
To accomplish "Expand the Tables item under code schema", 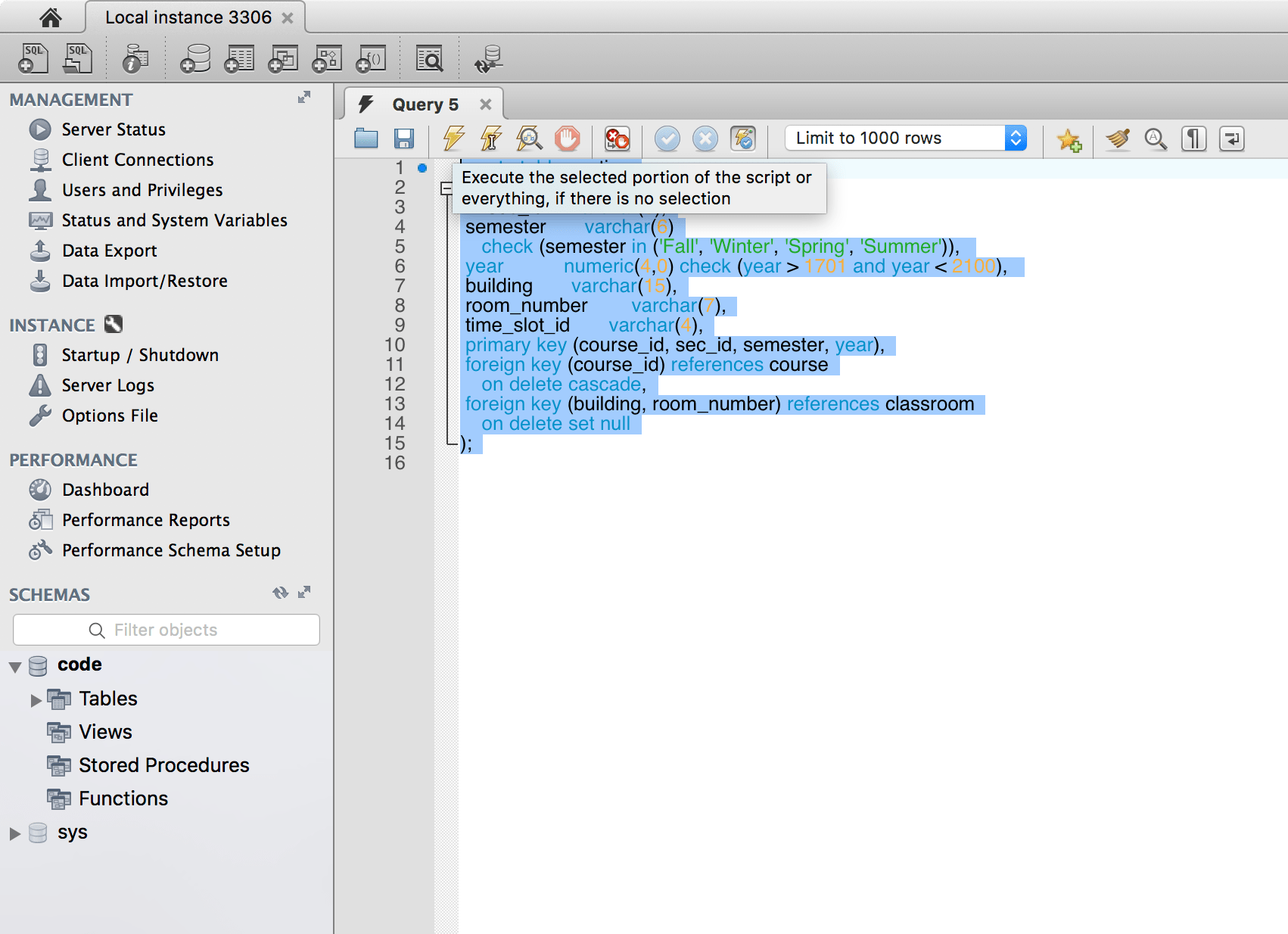I will point(35,699).
